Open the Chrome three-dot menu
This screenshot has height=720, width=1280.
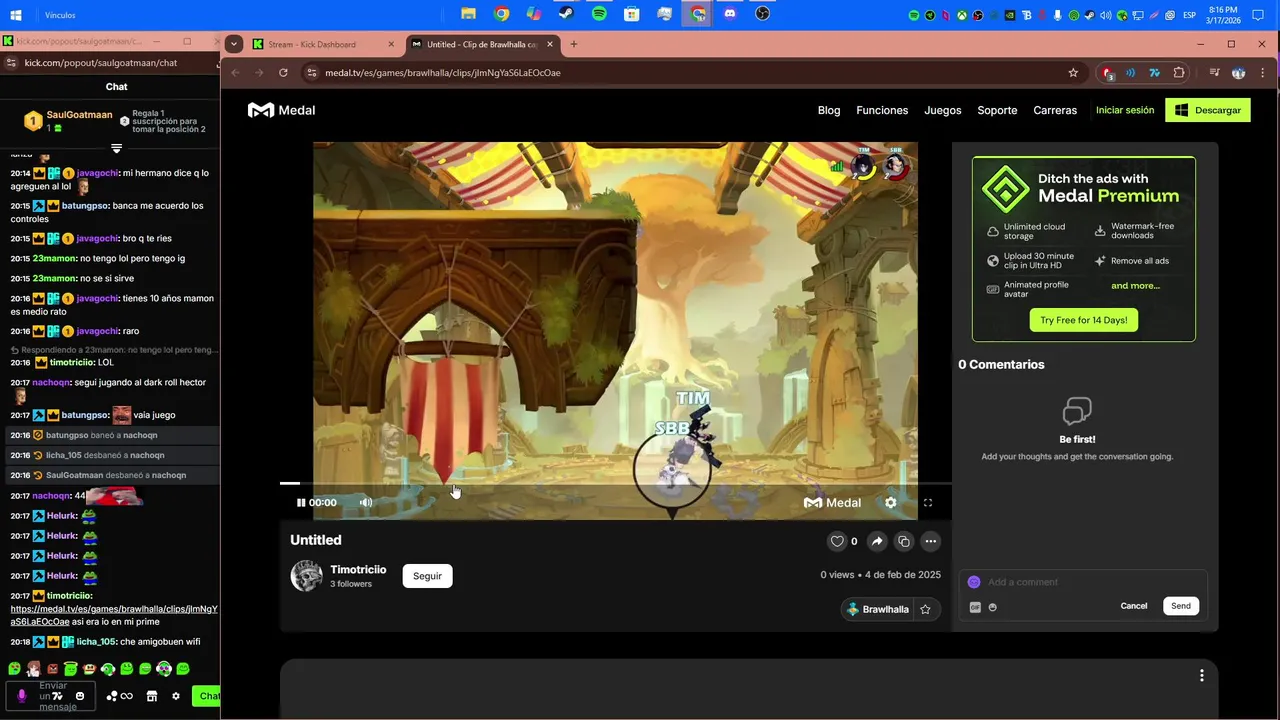coord(1262,73)
